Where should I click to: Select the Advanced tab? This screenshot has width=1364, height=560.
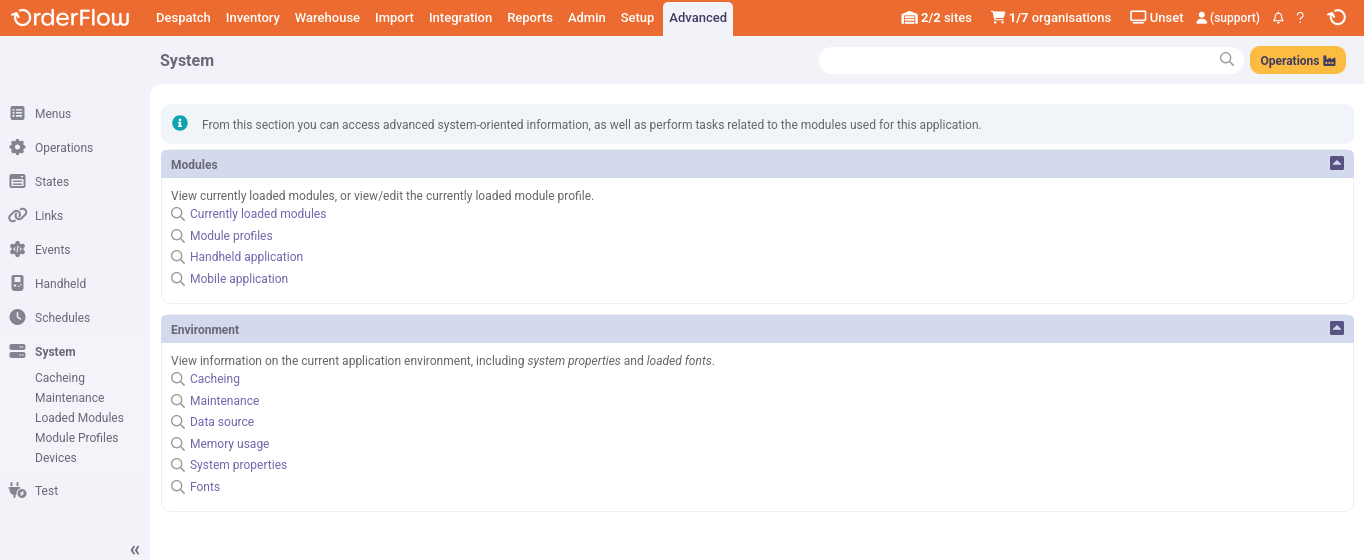(698, 18)
